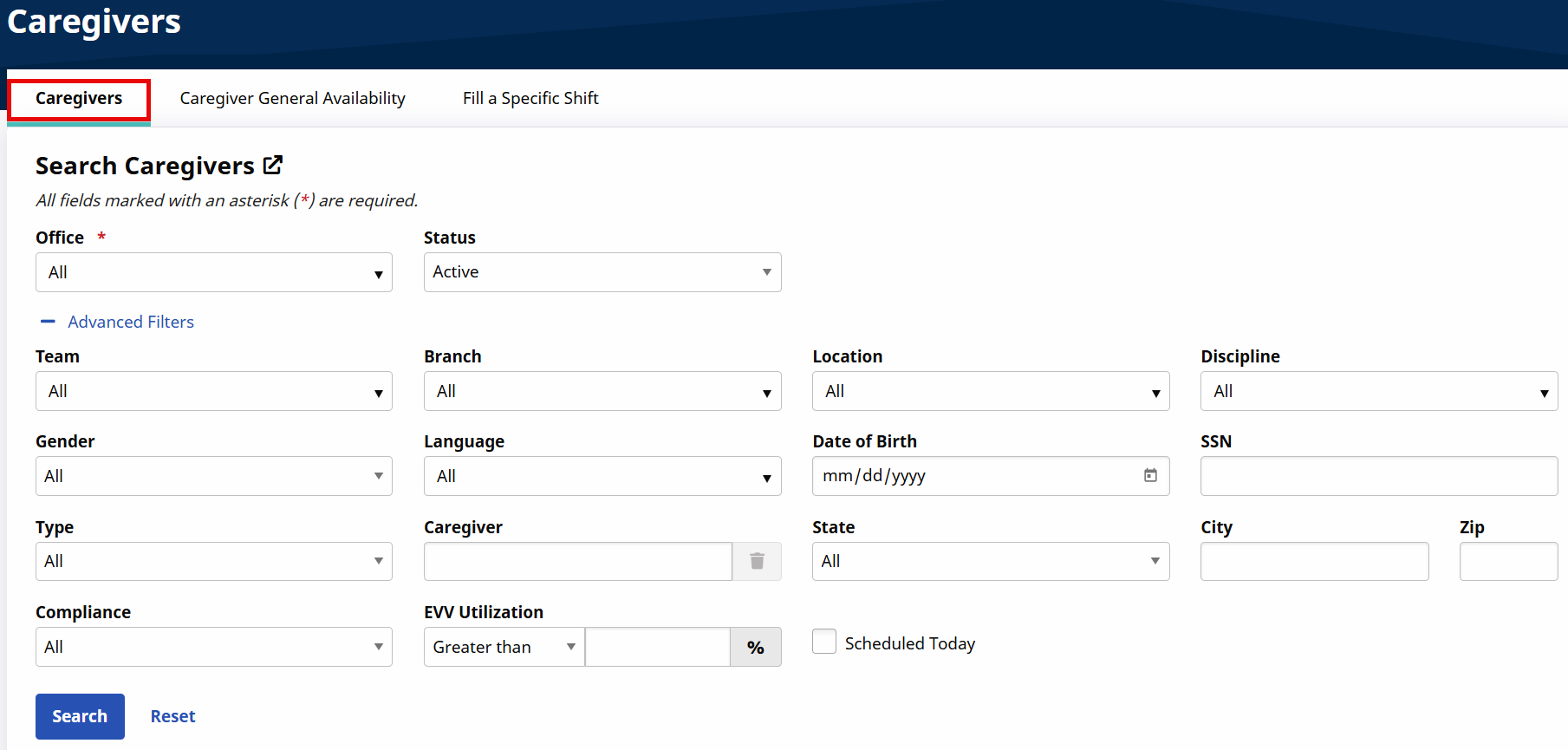The image size is (1568, 750).
Task: Open the Office dropdown
Action: coord(213,272)
